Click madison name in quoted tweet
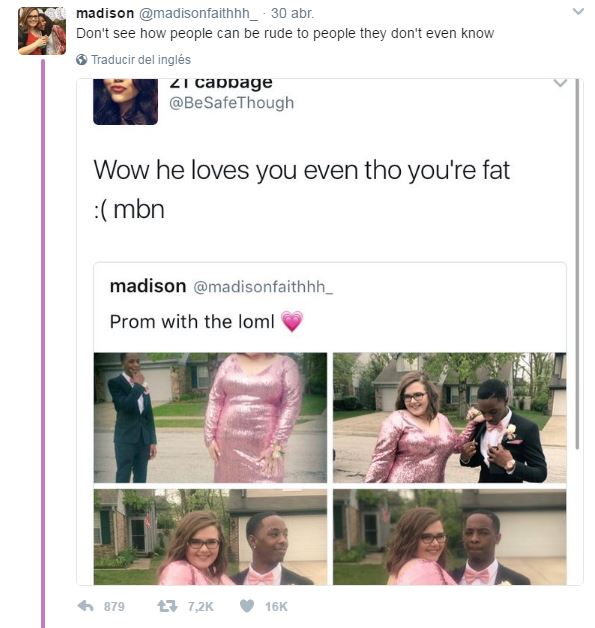The height and width of the screenshot is (628, 595). coord(148,286)
